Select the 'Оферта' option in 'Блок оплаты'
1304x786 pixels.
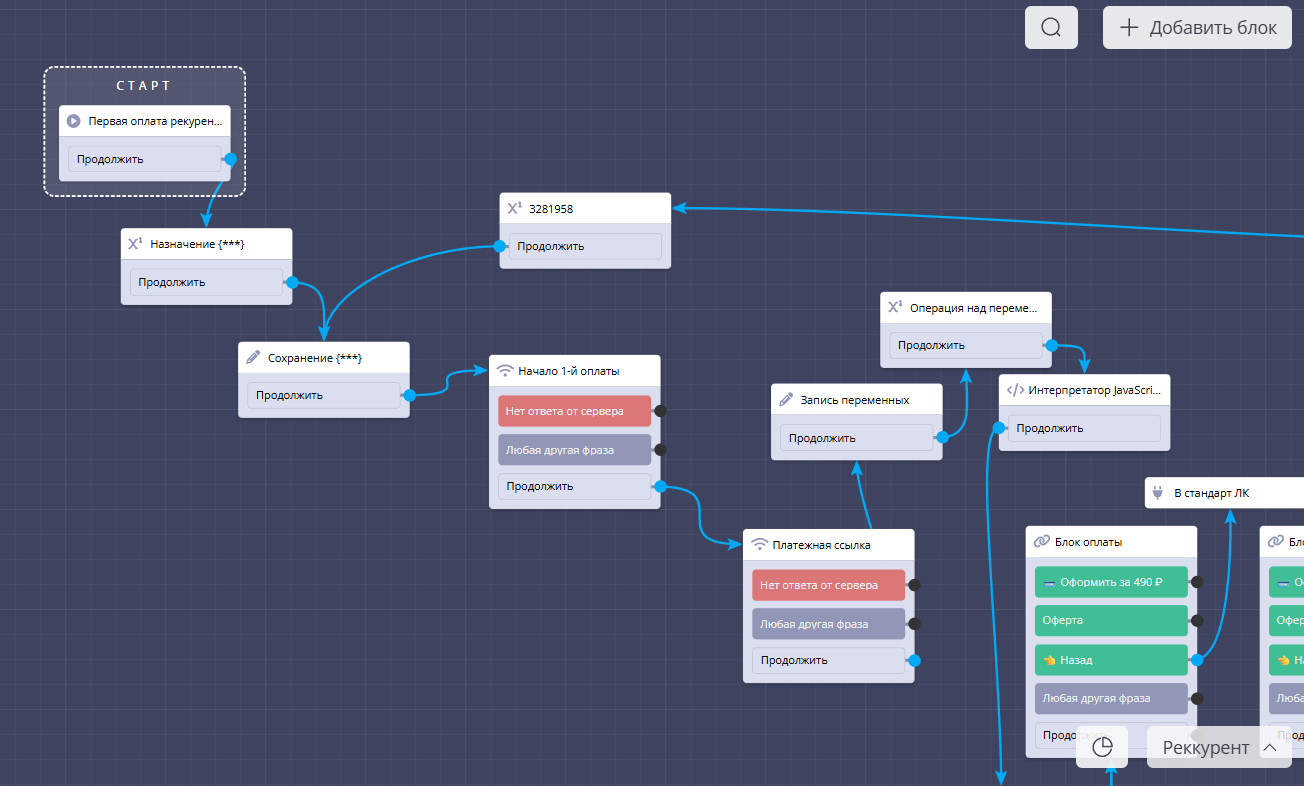point(1110,620)
